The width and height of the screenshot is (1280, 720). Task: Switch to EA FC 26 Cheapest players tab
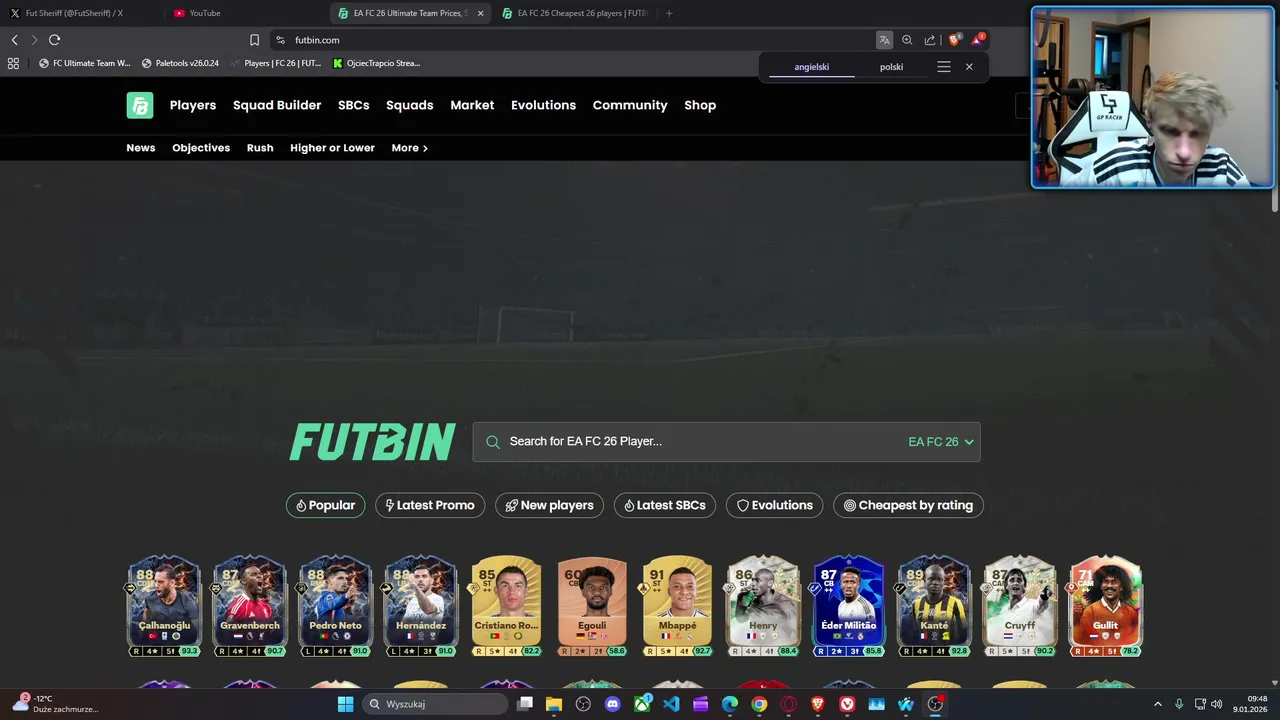[x=576, y=13]
